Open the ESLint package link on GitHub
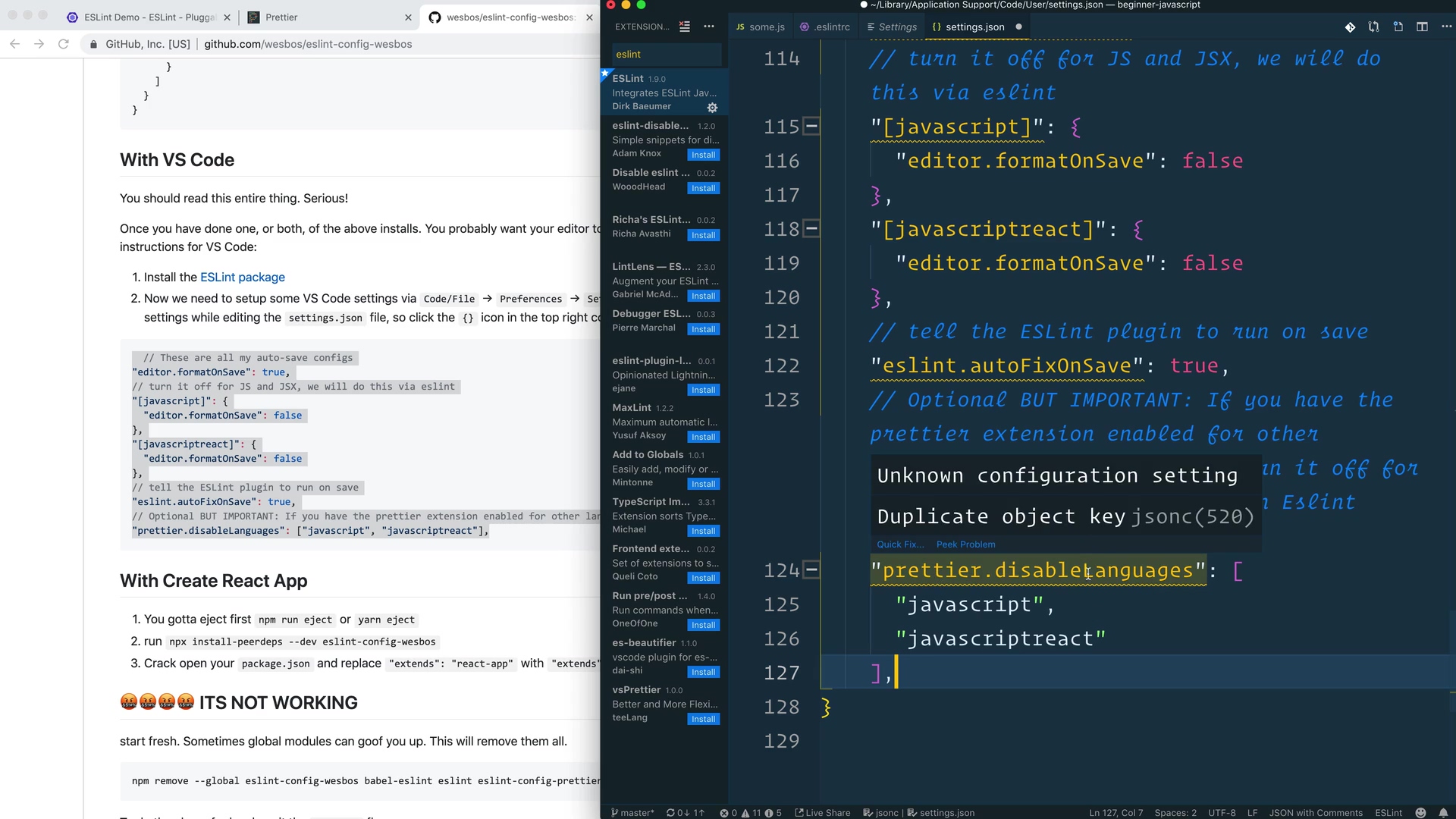 click(242, 278)
